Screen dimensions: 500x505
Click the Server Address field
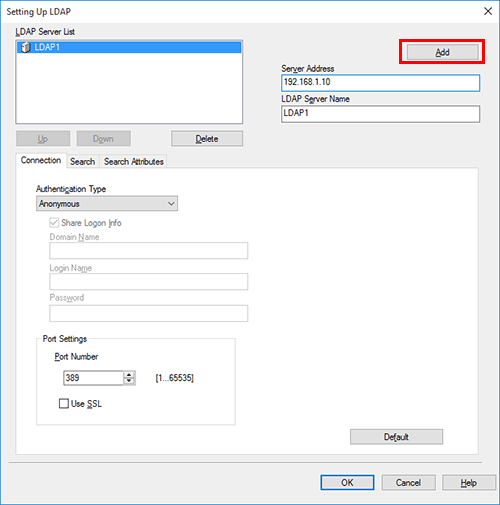[381, 83]
